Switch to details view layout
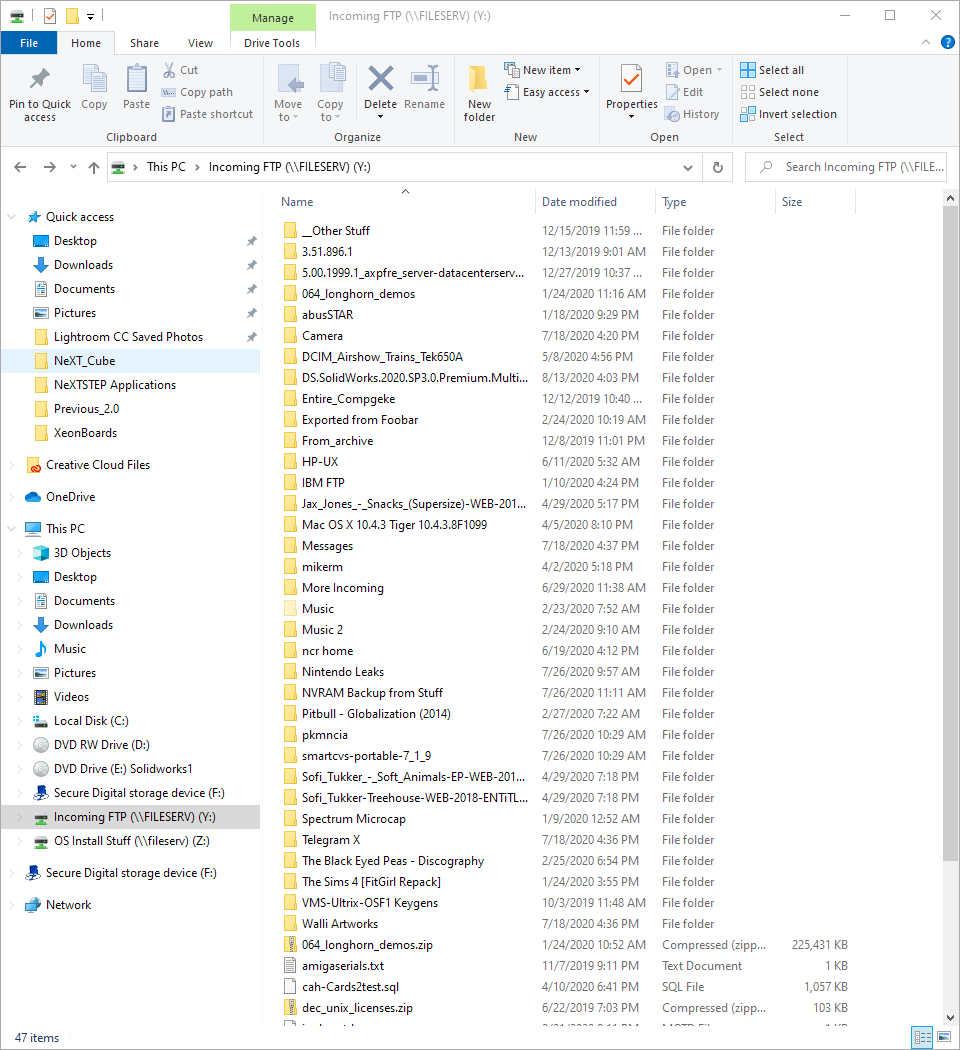960x1050 pixels. click(x=922, y=1037)
